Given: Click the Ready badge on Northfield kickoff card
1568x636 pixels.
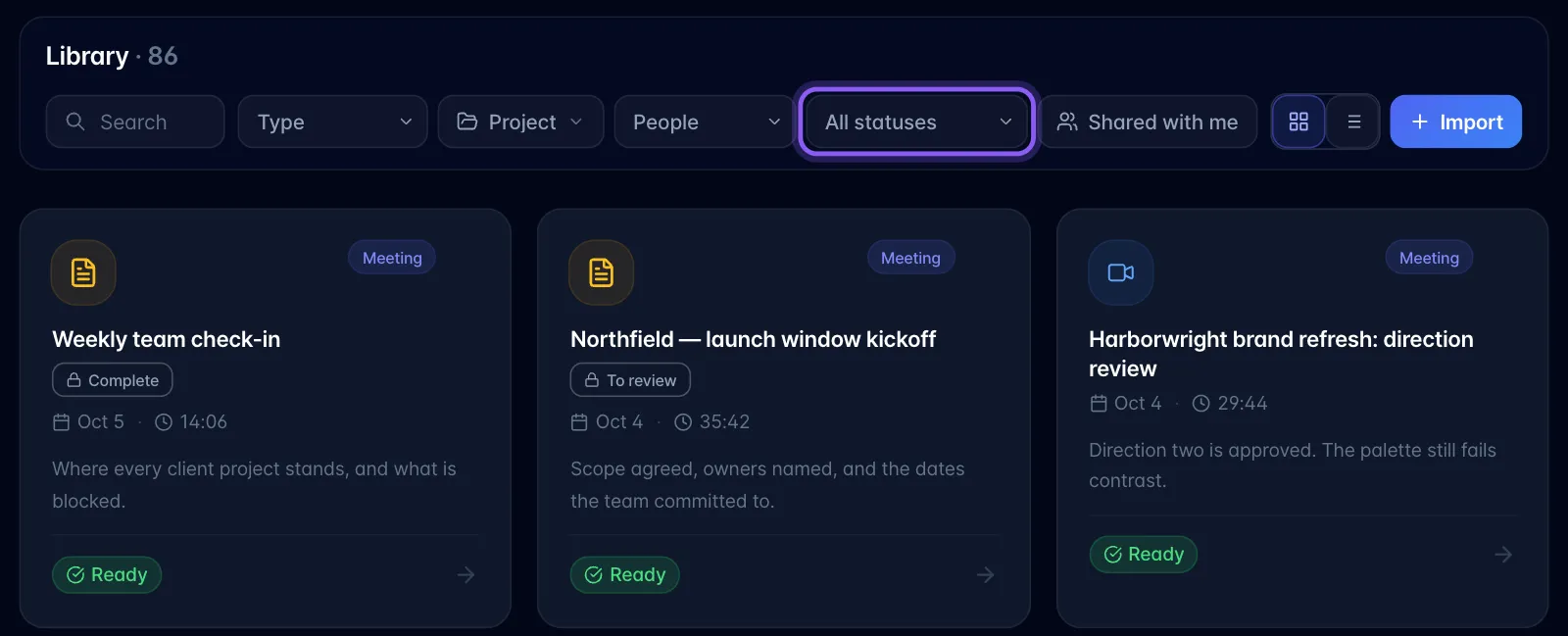Looking at the screenshot, I should (625, 574).
